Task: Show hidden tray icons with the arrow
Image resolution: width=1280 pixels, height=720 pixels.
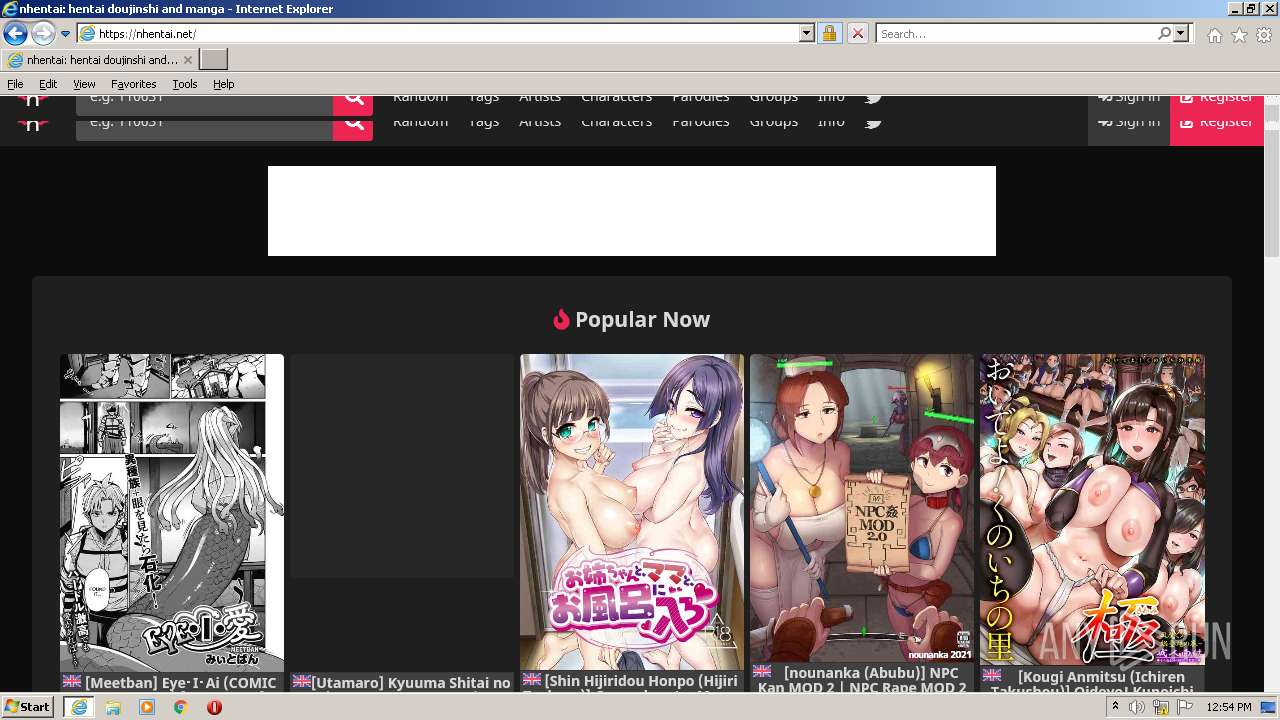Action: [x=1115, y=707]
